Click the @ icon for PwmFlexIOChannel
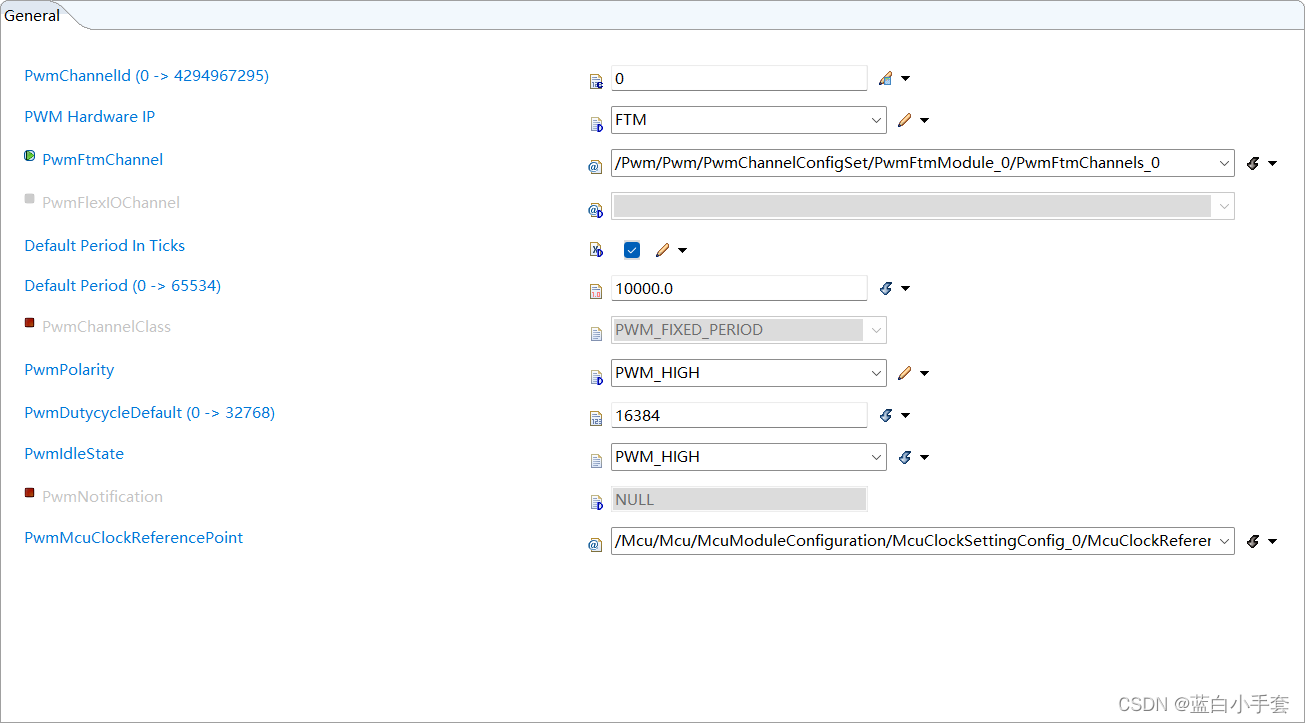 pyautogui.click(x=595, y=210)
